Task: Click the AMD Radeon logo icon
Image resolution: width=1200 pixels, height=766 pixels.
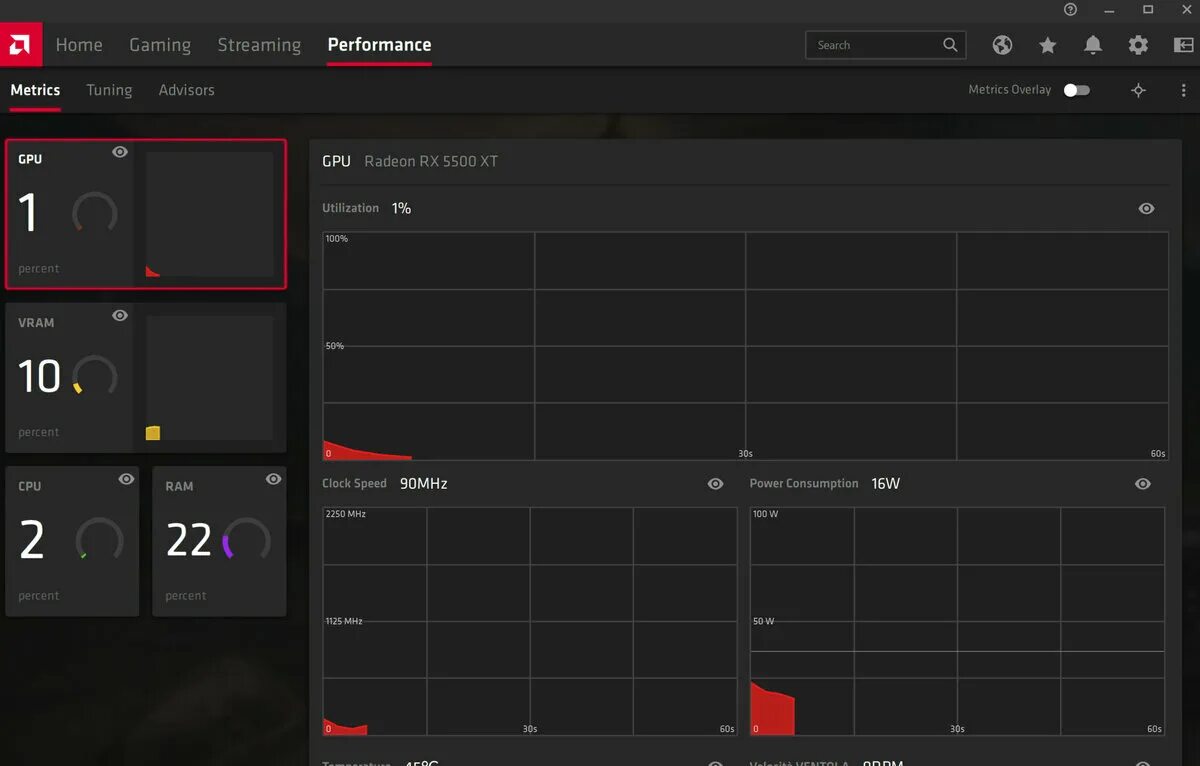Action: [20, 44]
